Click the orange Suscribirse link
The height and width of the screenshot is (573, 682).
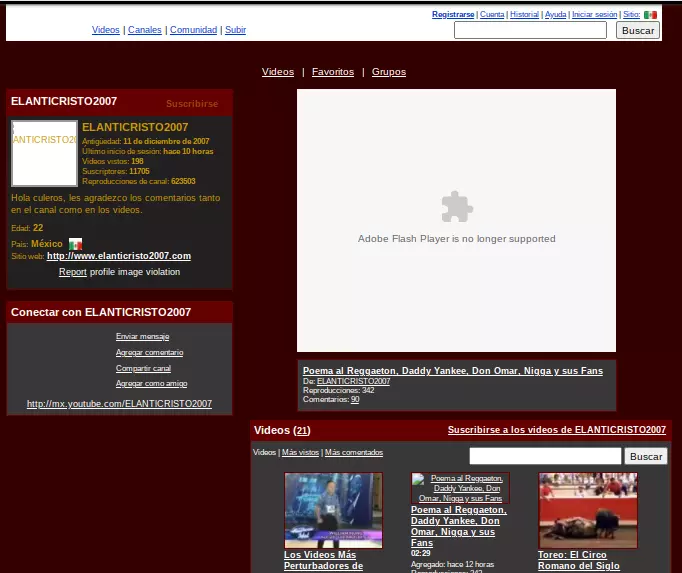coord(192,104)
